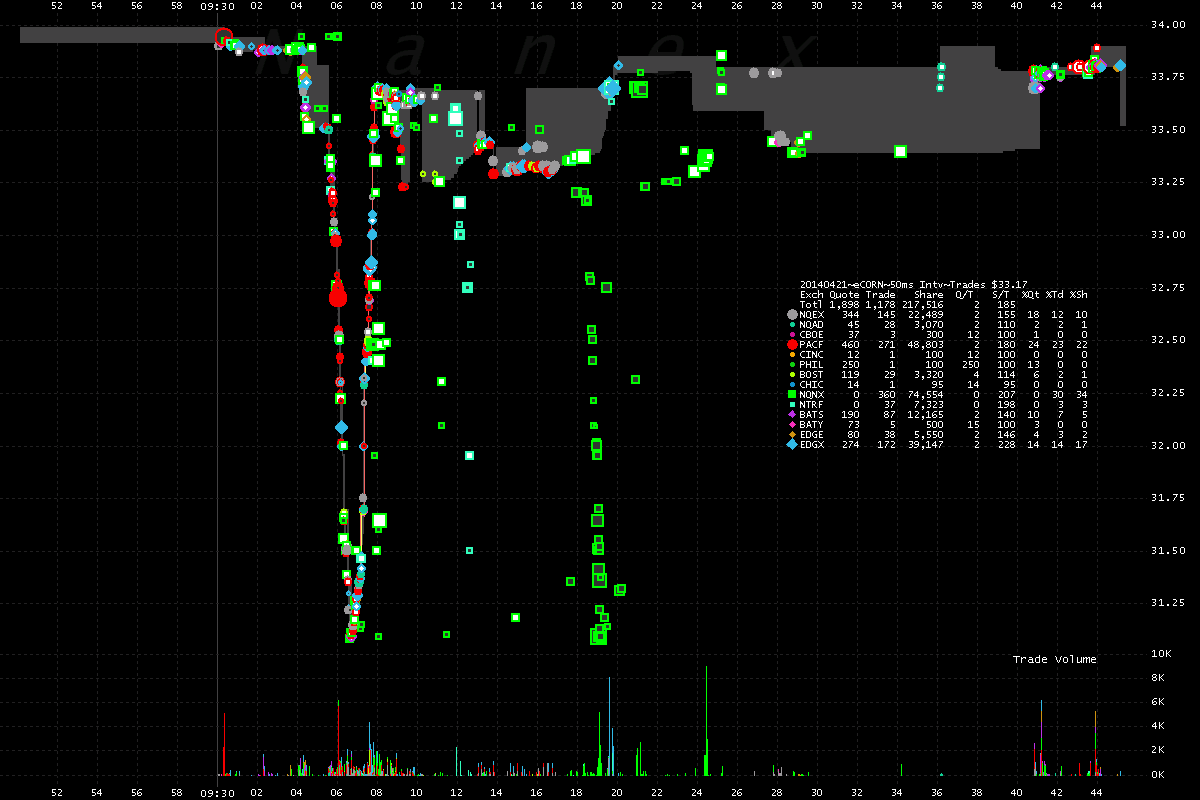1200x800 pixels.
Task: Click the 09:30 label on top time axis
Action: [x=217, y=6]
